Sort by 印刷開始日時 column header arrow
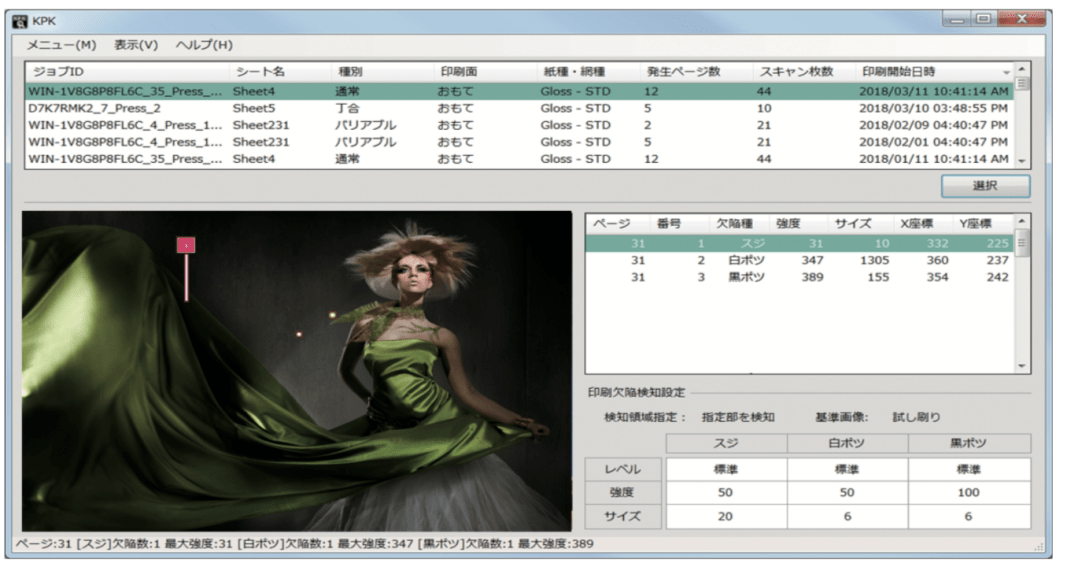This screenshot has width=1067, height=567. (x=1006, y=72)
